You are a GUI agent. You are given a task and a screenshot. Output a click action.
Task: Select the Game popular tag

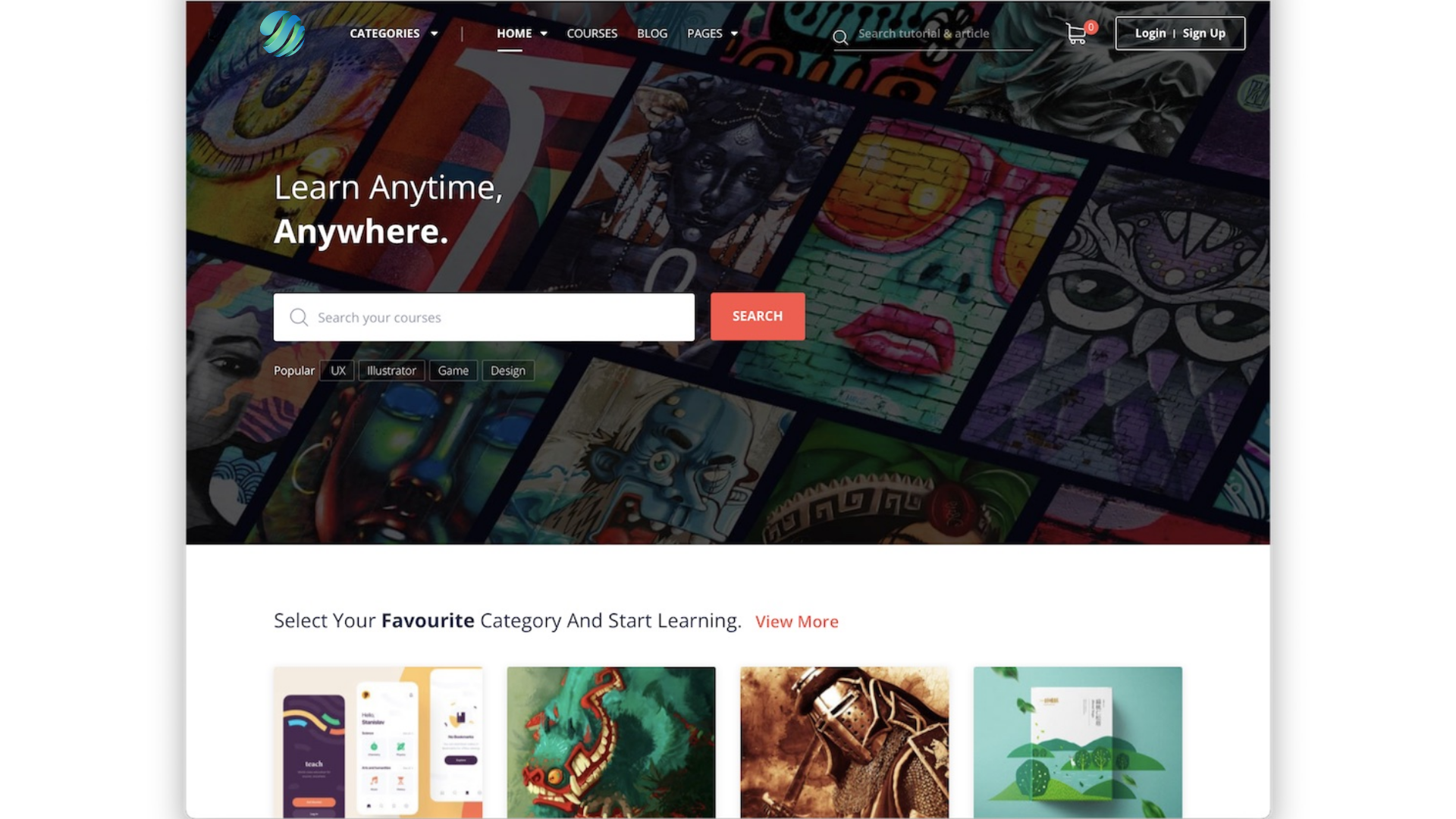point(453,370)
